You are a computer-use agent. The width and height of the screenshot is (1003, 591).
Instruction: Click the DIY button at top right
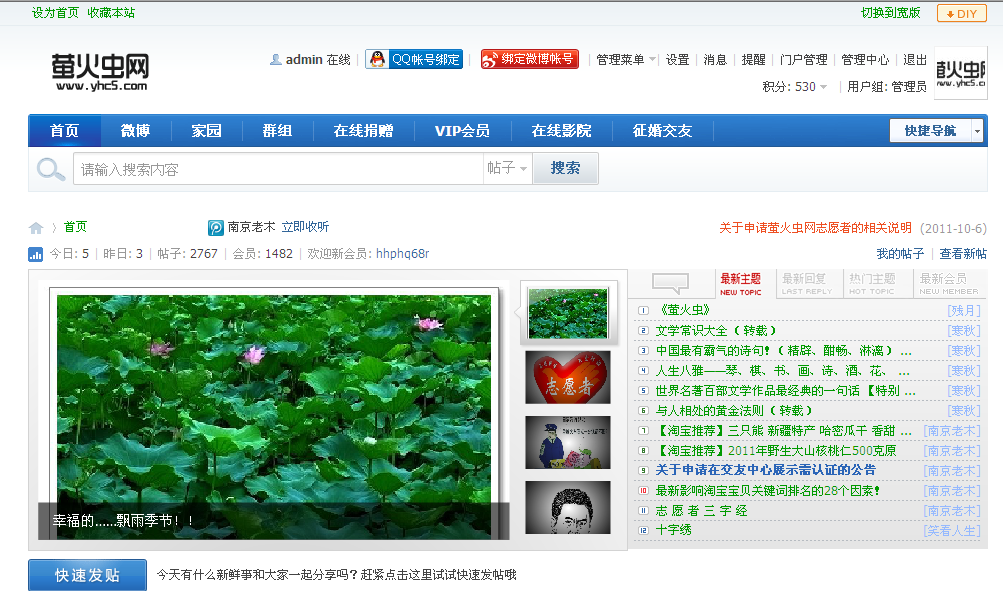click(961, 13)
